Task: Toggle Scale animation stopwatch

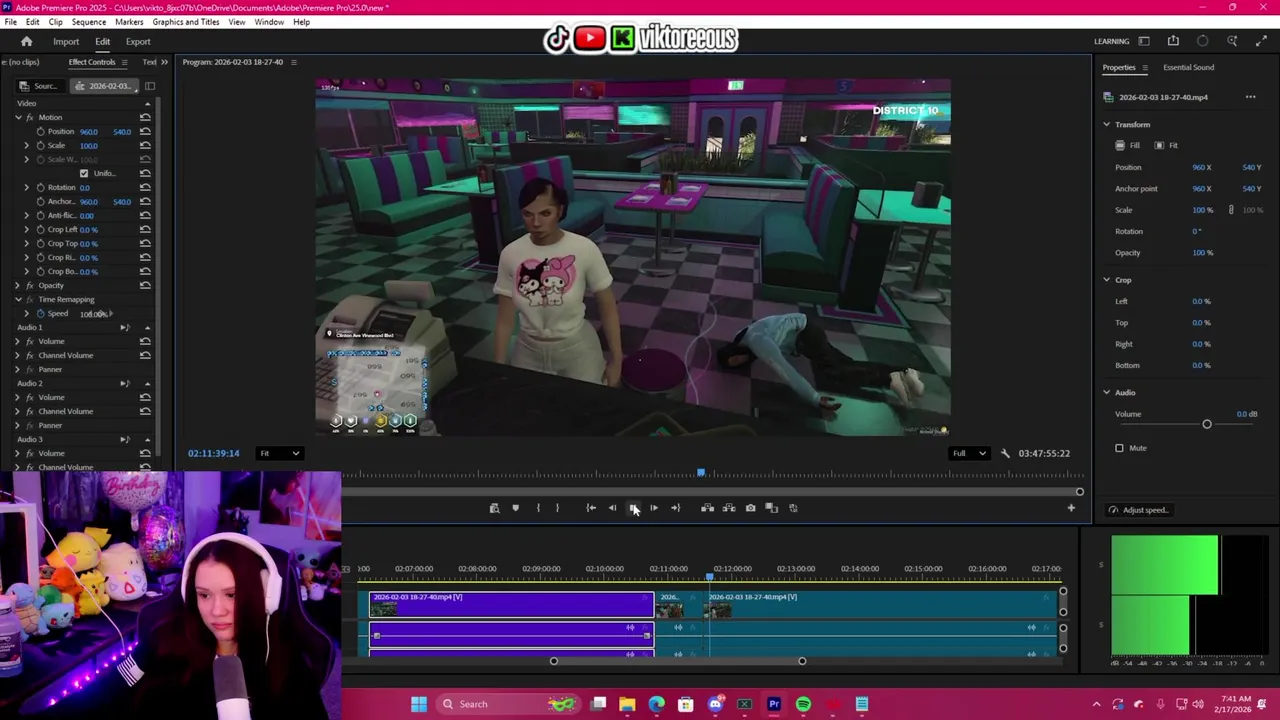Action: (x=41, y=145)
